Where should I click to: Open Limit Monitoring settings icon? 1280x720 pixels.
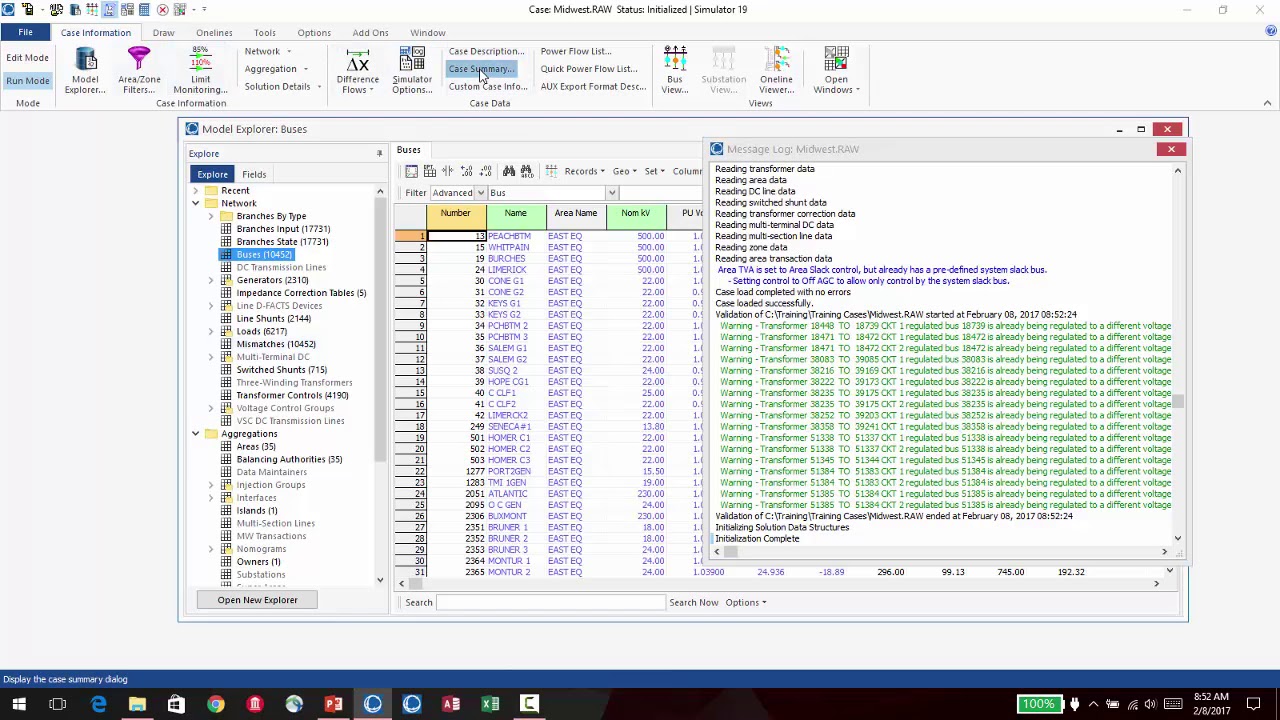tap(200, 62)
